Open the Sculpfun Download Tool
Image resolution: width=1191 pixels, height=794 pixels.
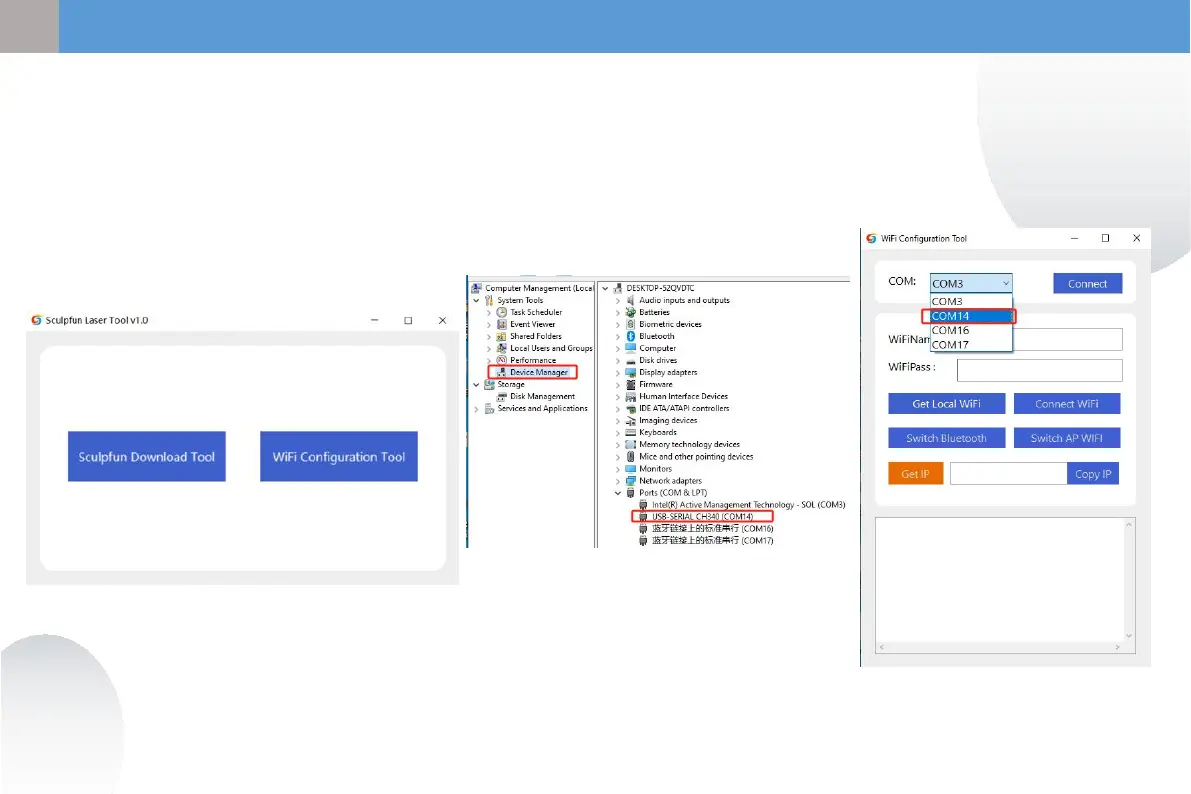[x=147, y=457]
